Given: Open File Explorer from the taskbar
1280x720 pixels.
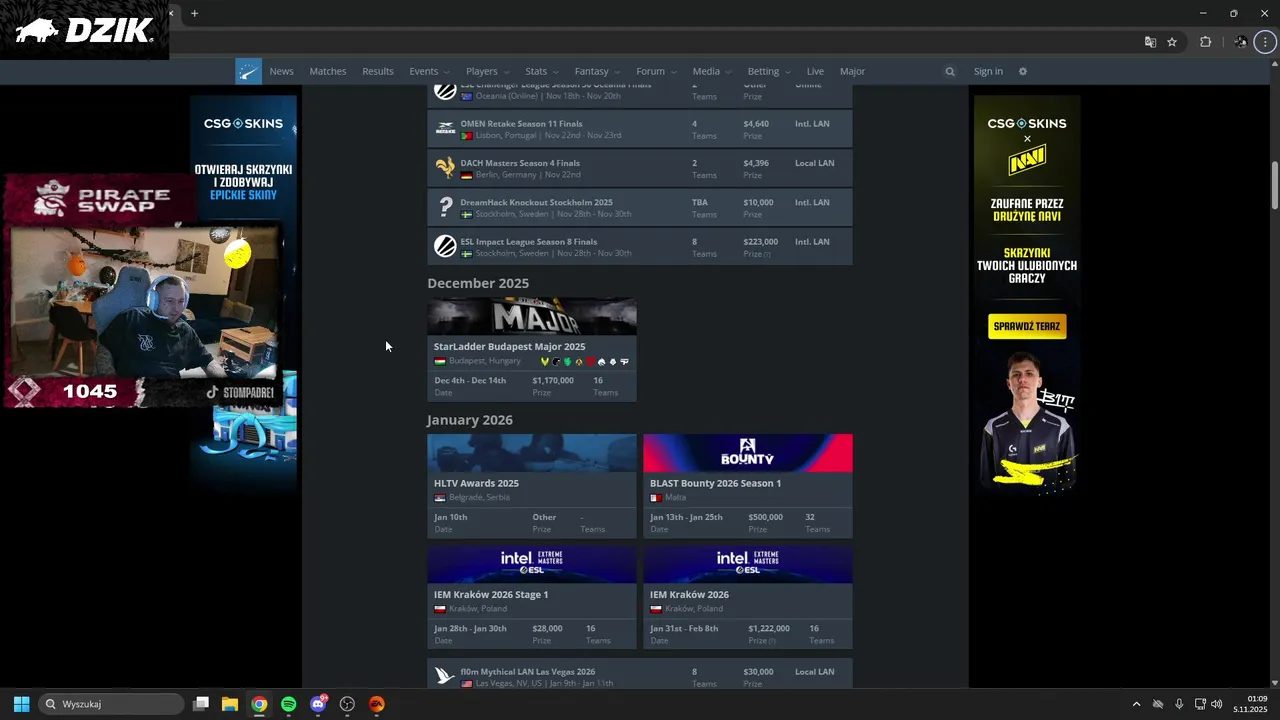Looking at the screenshot, I should [229, 704].
